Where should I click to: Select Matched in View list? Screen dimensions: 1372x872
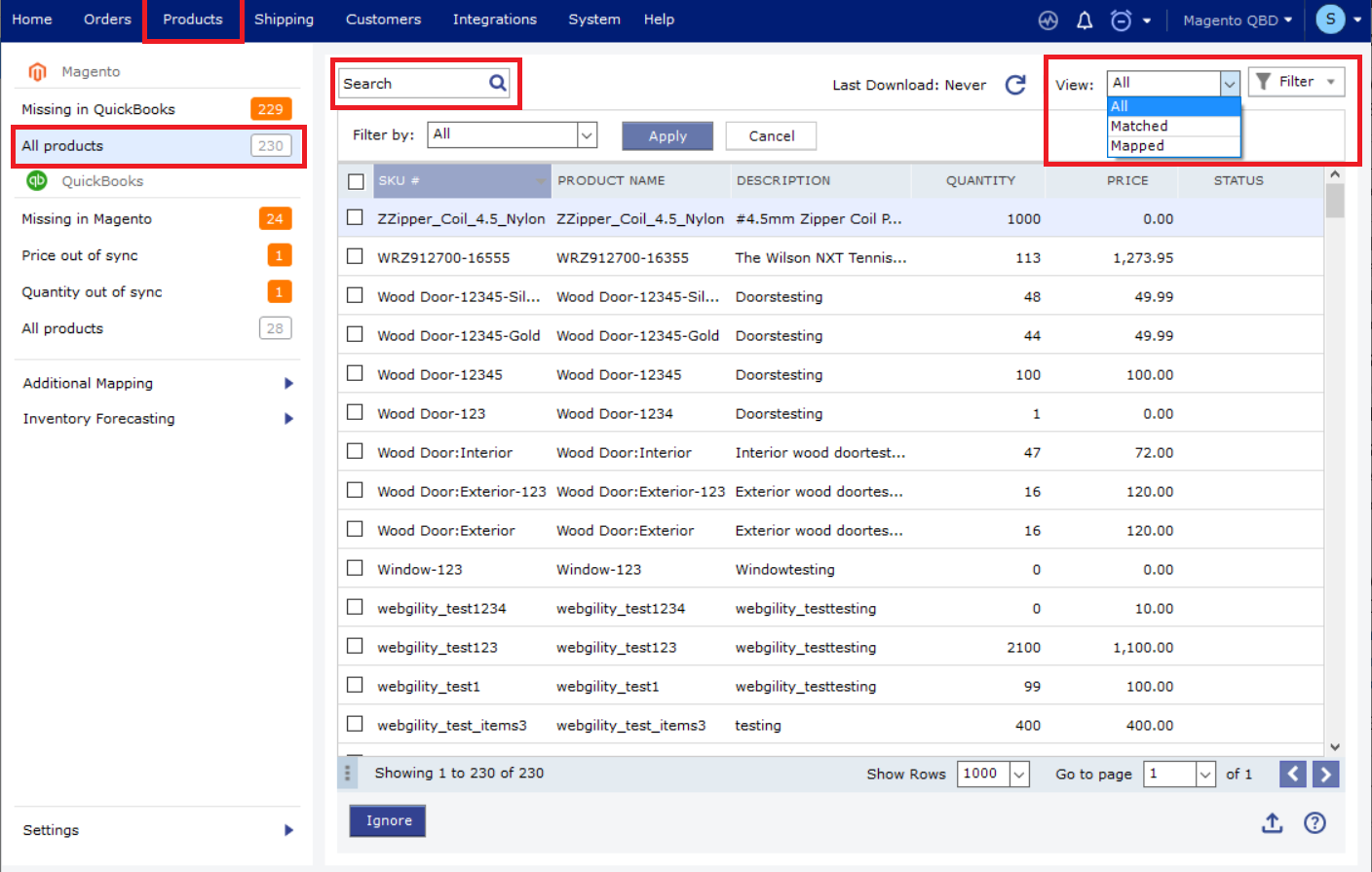[x=1173, y=126]
